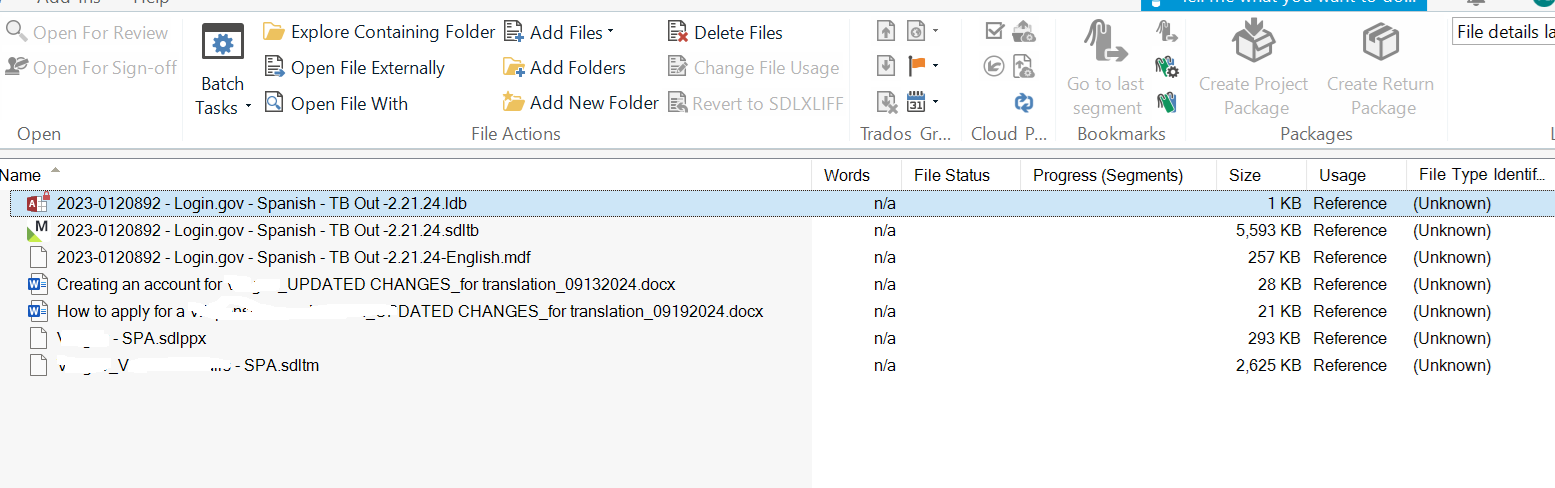This screenshot has height=488, width=1555.
Task: Click the Delete Files icon
Action: [678, 32]
